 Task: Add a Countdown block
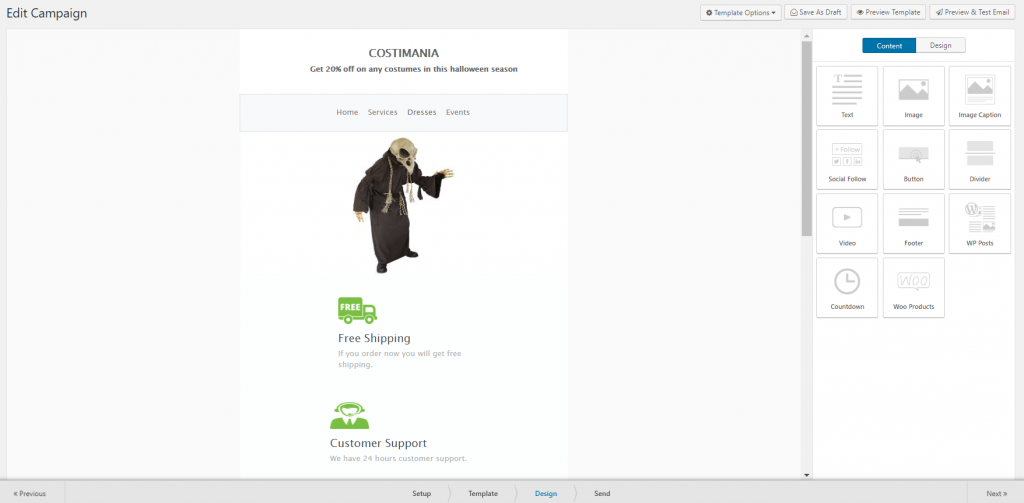tap(847, 287)
